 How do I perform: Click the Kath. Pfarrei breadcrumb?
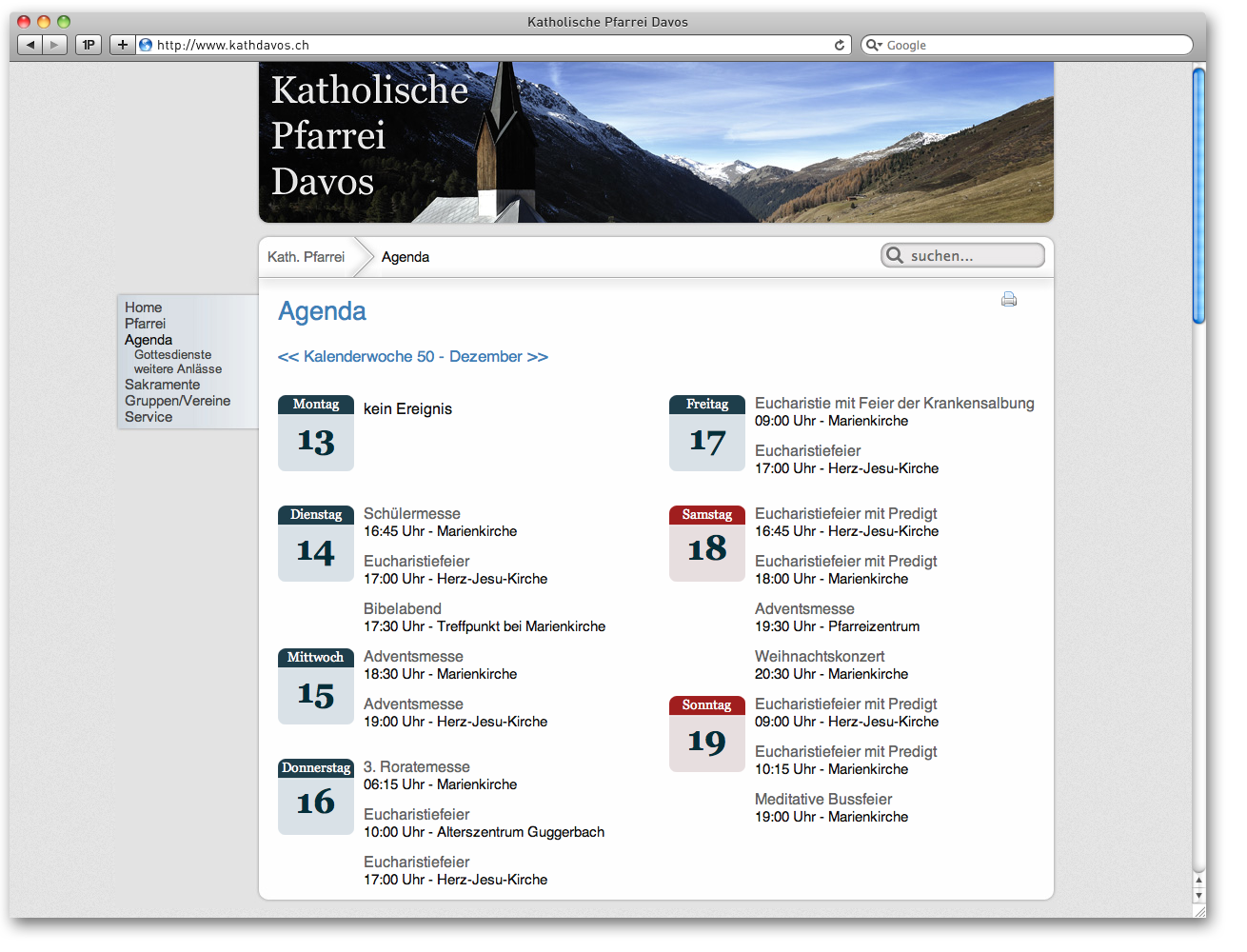(x=306, y=257)
